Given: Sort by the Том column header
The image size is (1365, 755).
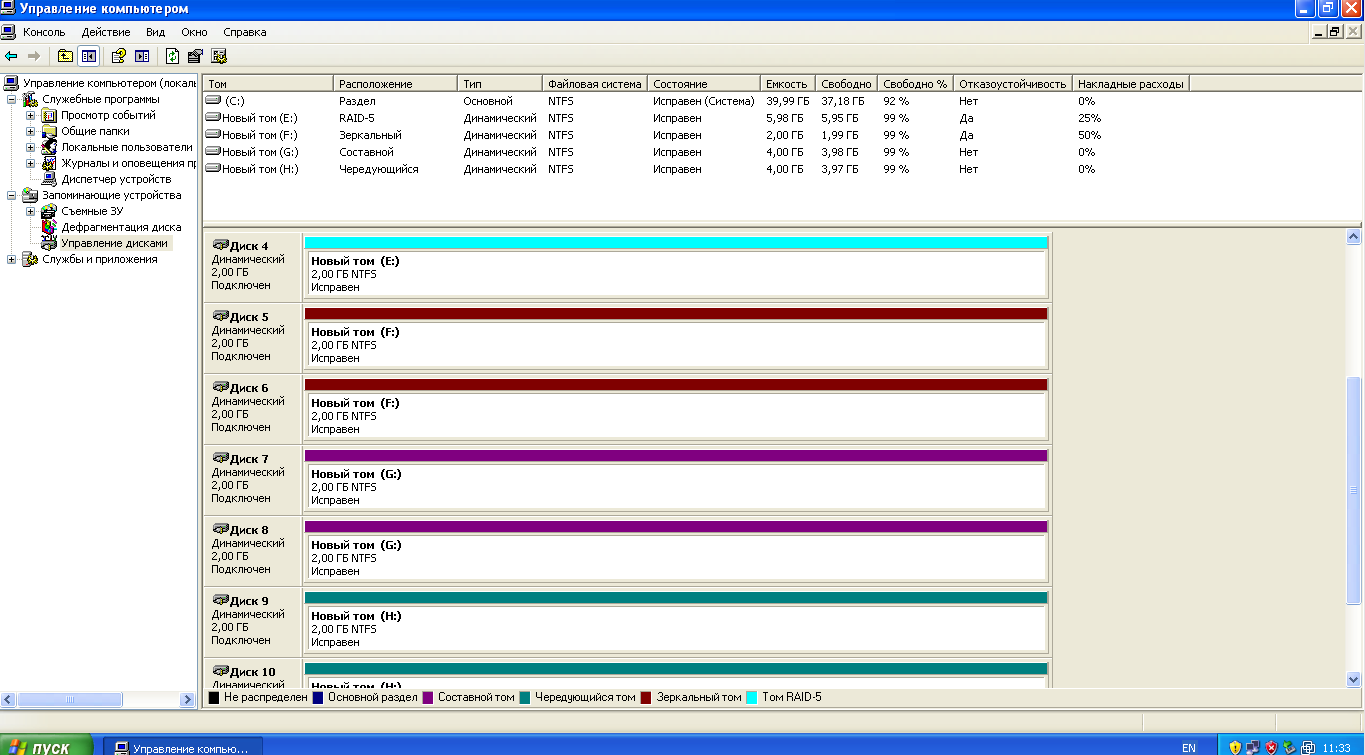Looking at the screenshot, I should click(x=268, y=84).
